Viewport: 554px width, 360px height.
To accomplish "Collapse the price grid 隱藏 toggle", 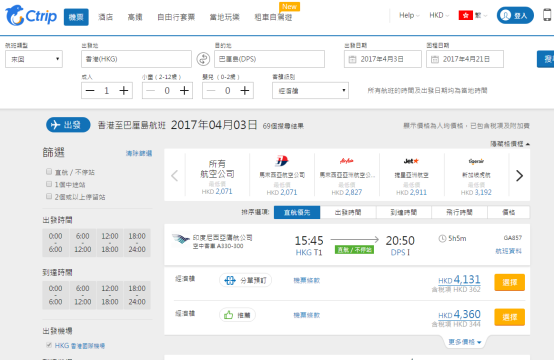I will [510, 144].
